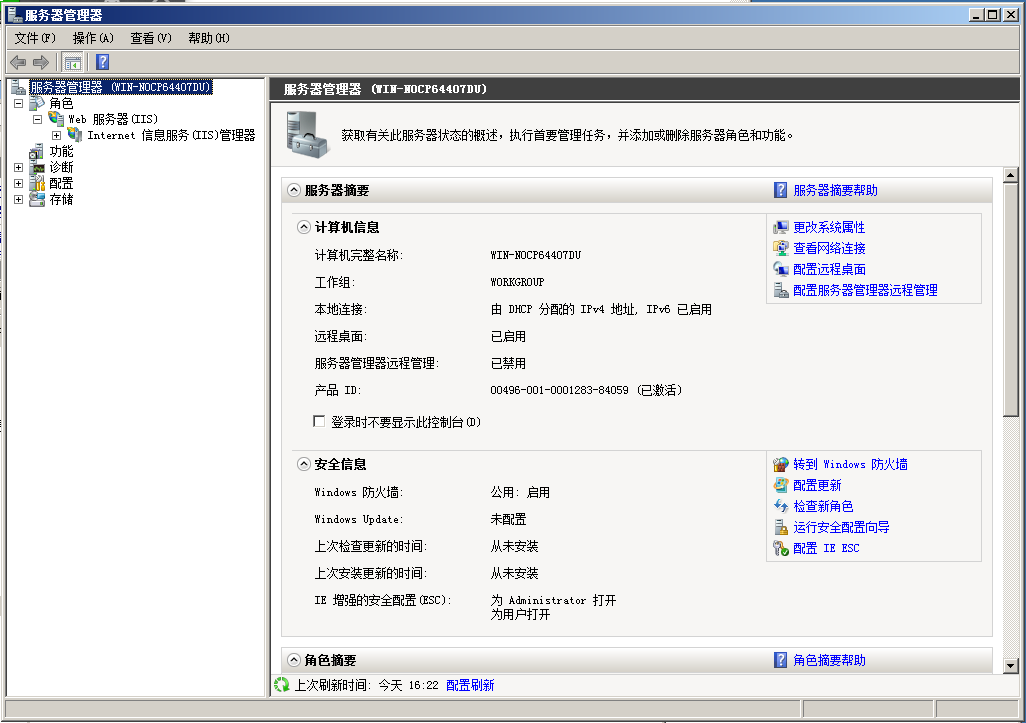Select the tree root 服务器管理器 (WIN-NOCP64407DU)
This screenshot has width=1026, height=723.
point(120,87)
